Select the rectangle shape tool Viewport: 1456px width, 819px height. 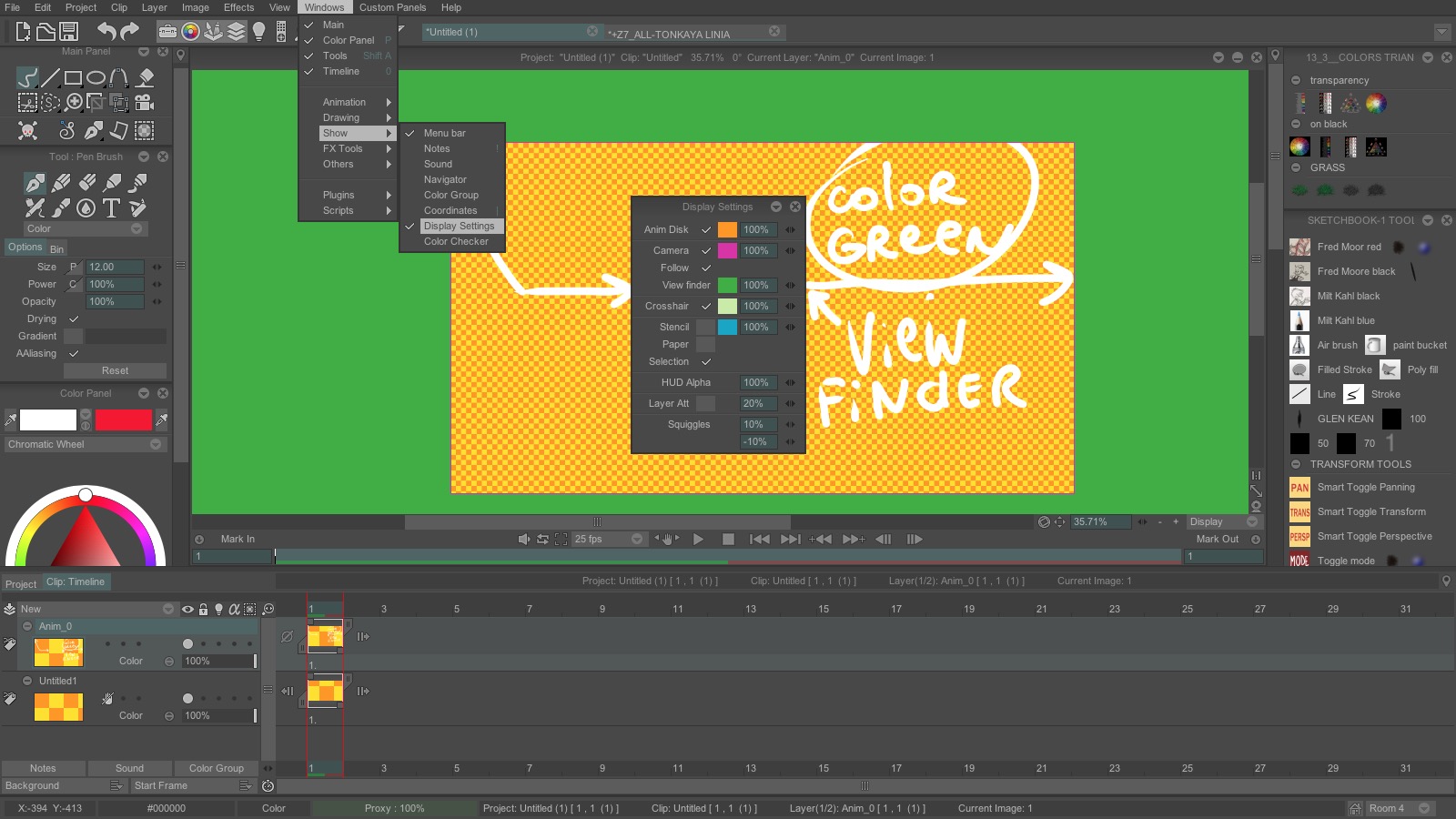(x=73, y=78)
